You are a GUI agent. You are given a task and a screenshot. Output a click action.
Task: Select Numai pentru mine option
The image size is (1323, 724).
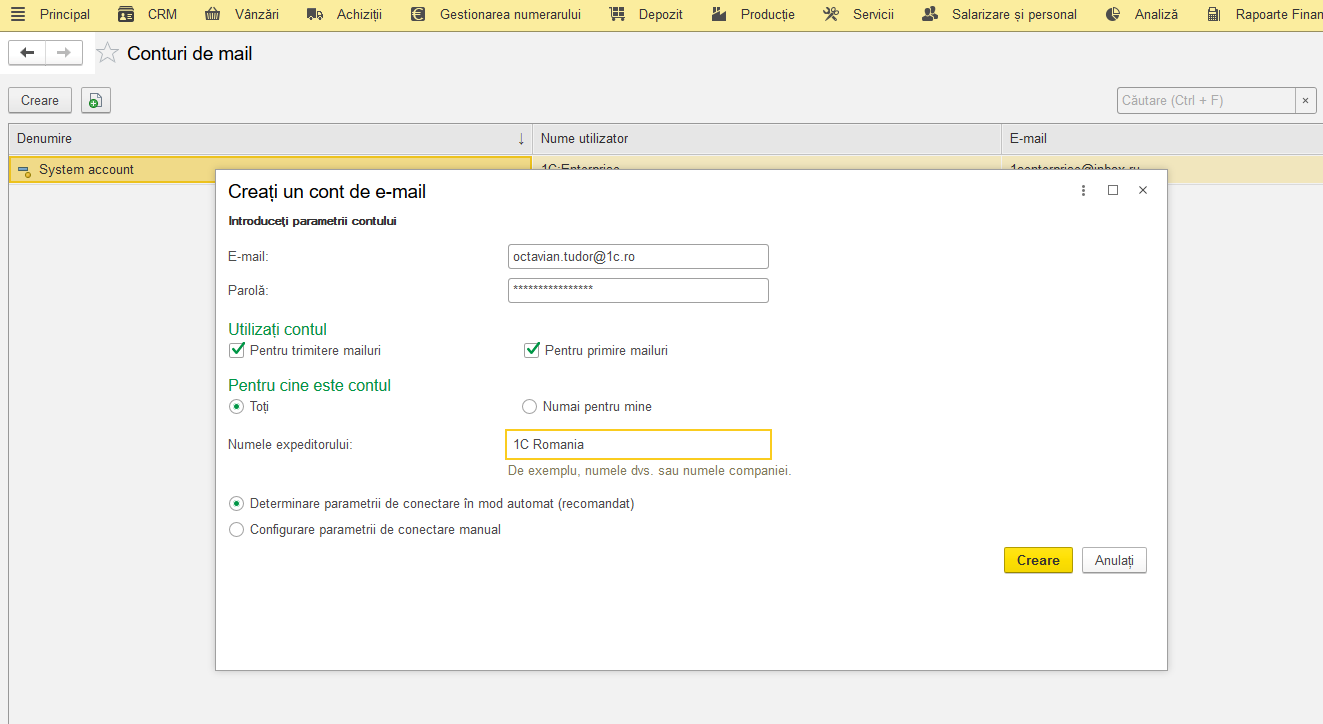(x=530, y=406)
